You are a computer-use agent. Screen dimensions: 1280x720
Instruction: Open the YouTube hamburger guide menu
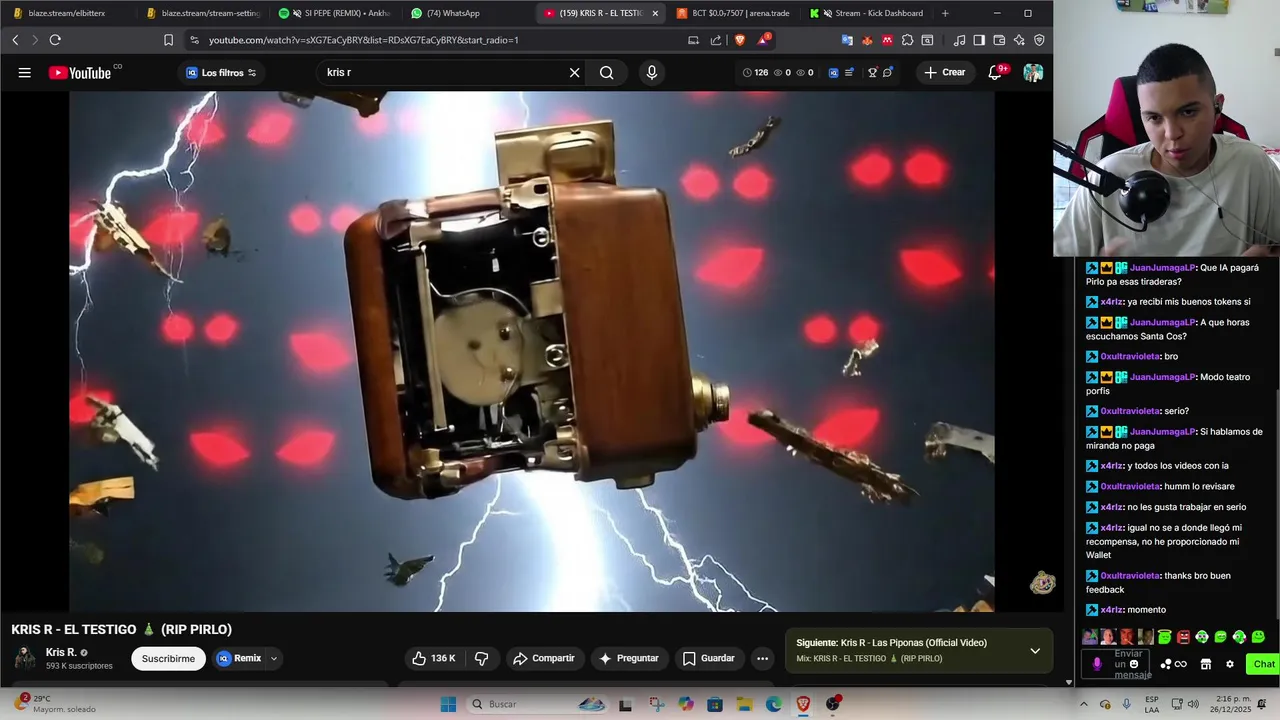[24, 72]
